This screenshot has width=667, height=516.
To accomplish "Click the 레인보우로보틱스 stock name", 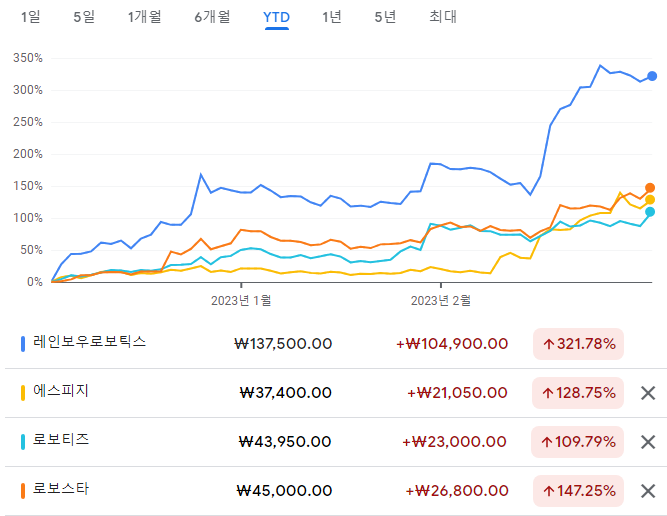I will point(89,342).
